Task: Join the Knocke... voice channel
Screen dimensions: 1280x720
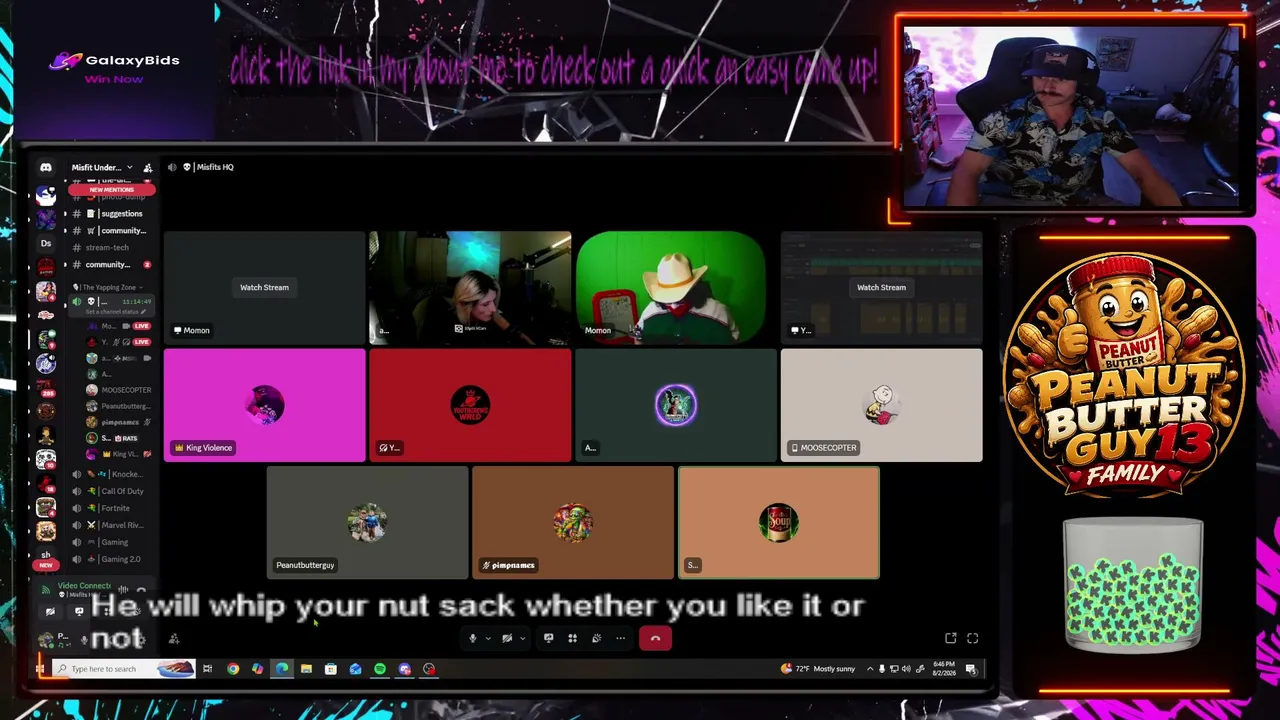Action: coord(113,474)
